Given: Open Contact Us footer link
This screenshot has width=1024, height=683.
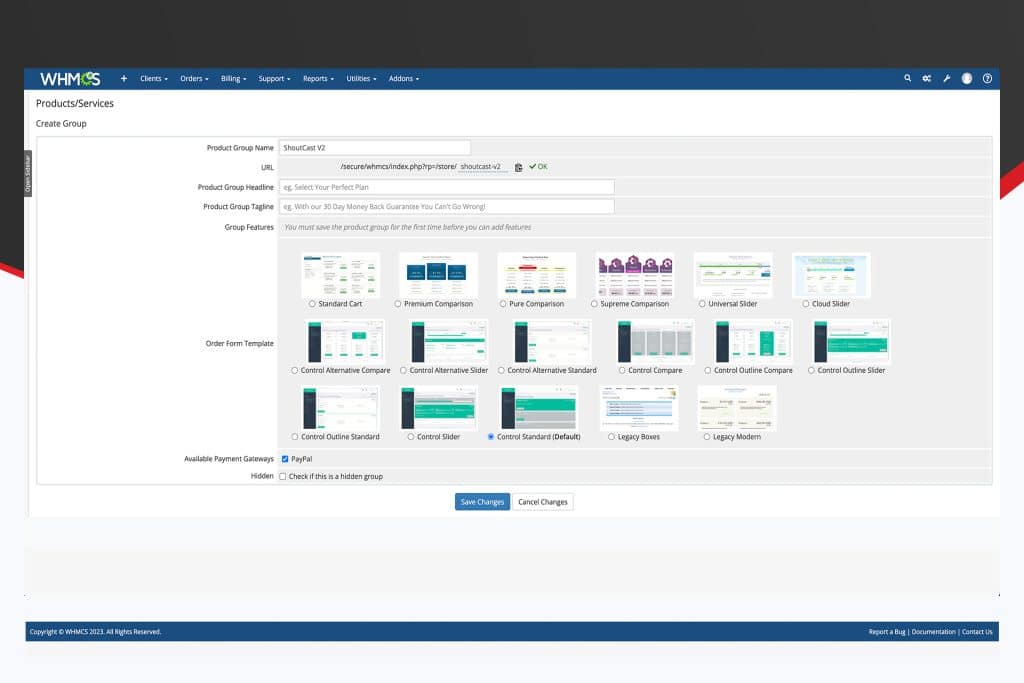Looking at the screenshot, I should tap(977, 631).
